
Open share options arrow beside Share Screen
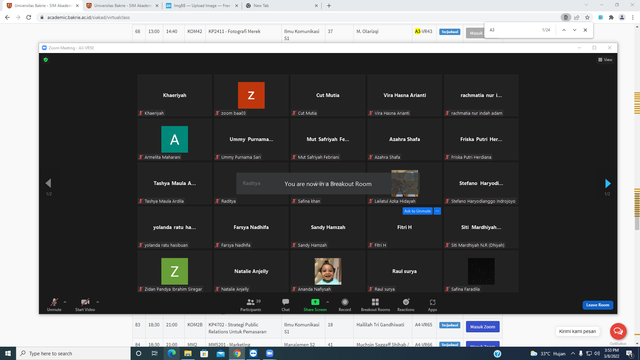click(x=327, y=302)
